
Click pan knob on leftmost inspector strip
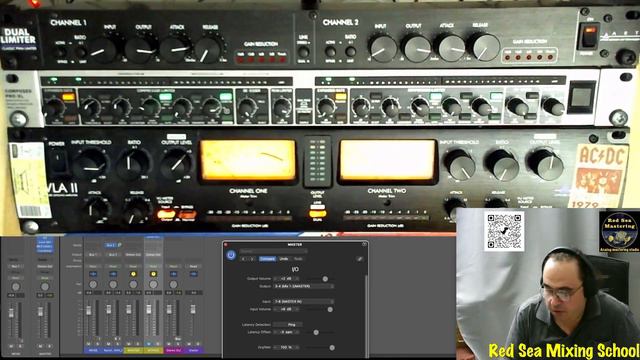coord(16,287)
